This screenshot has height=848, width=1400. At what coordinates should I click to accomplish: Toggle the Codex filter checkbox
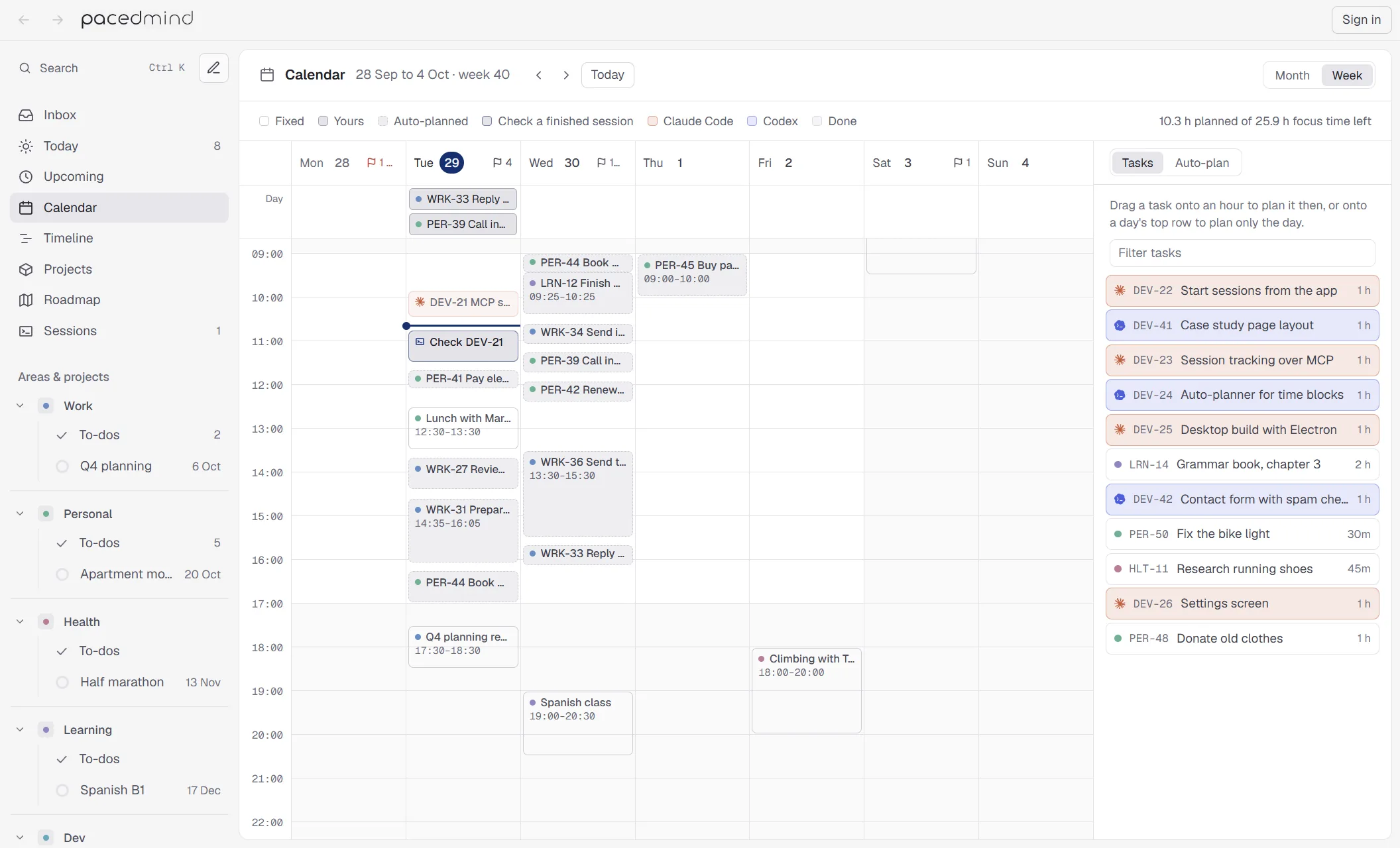(752, 121)
